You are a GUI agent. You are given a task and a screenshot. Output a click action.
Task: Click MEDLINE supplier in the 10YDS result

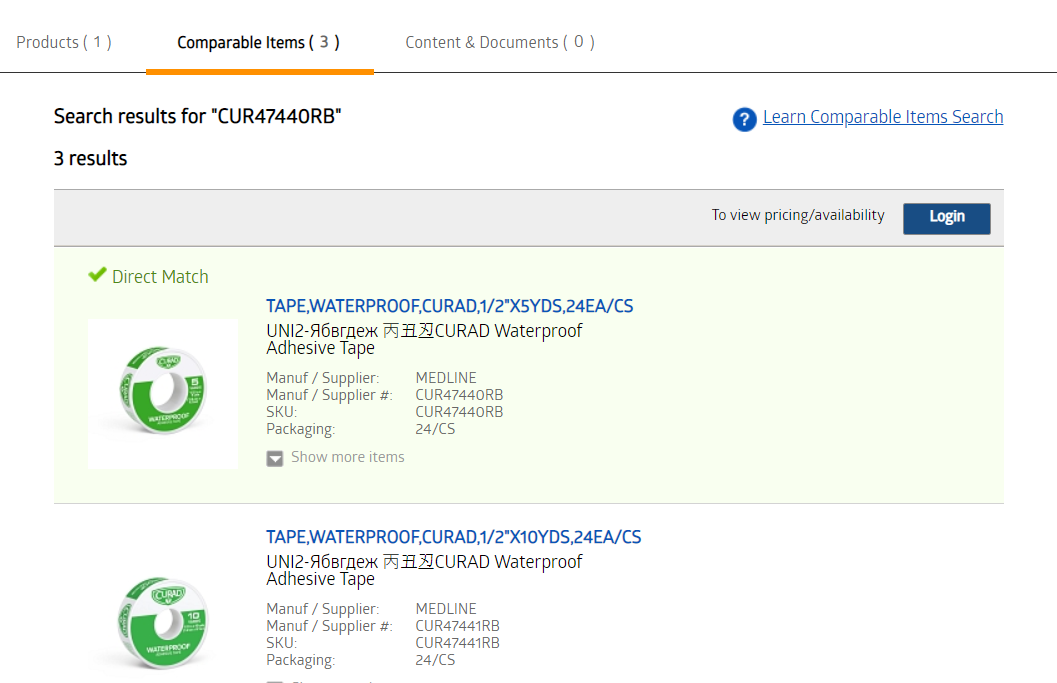click(446, 609)
